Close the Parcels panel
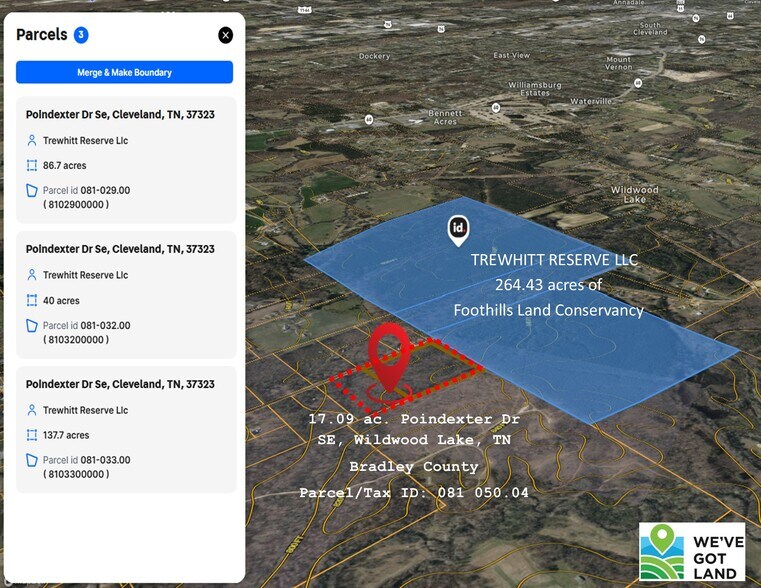Image resolution: width=761 pixels, height=588 pixels. pos(225,35)
